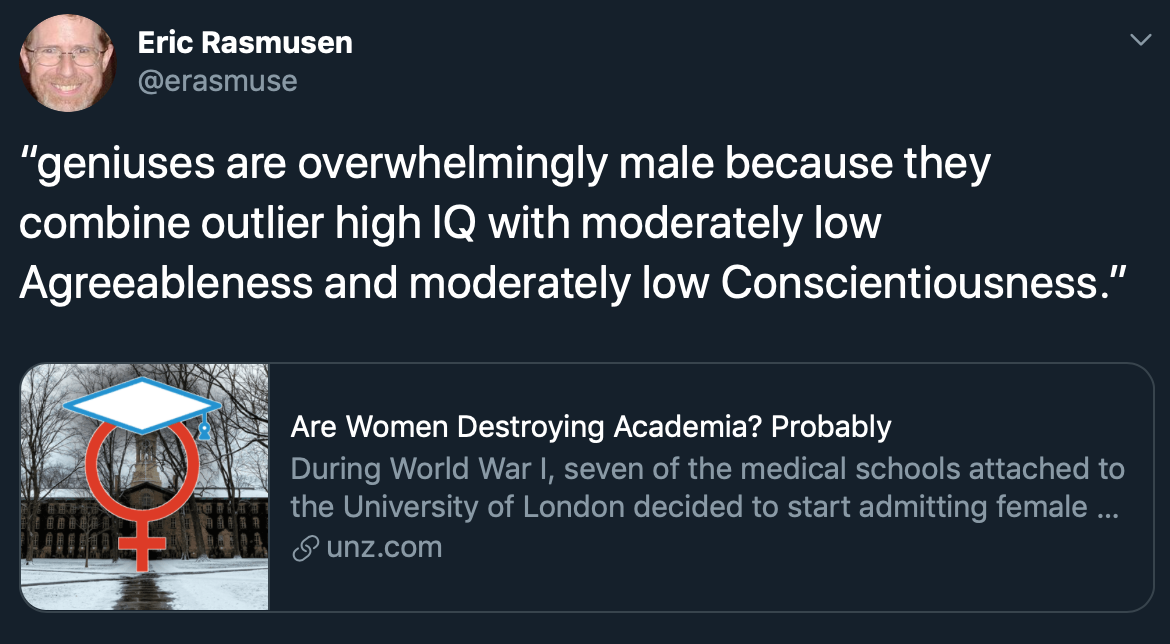Open "Are Women Destroying Academia? Probably" headline
The image size is (1170, 644).
point(591,427)
